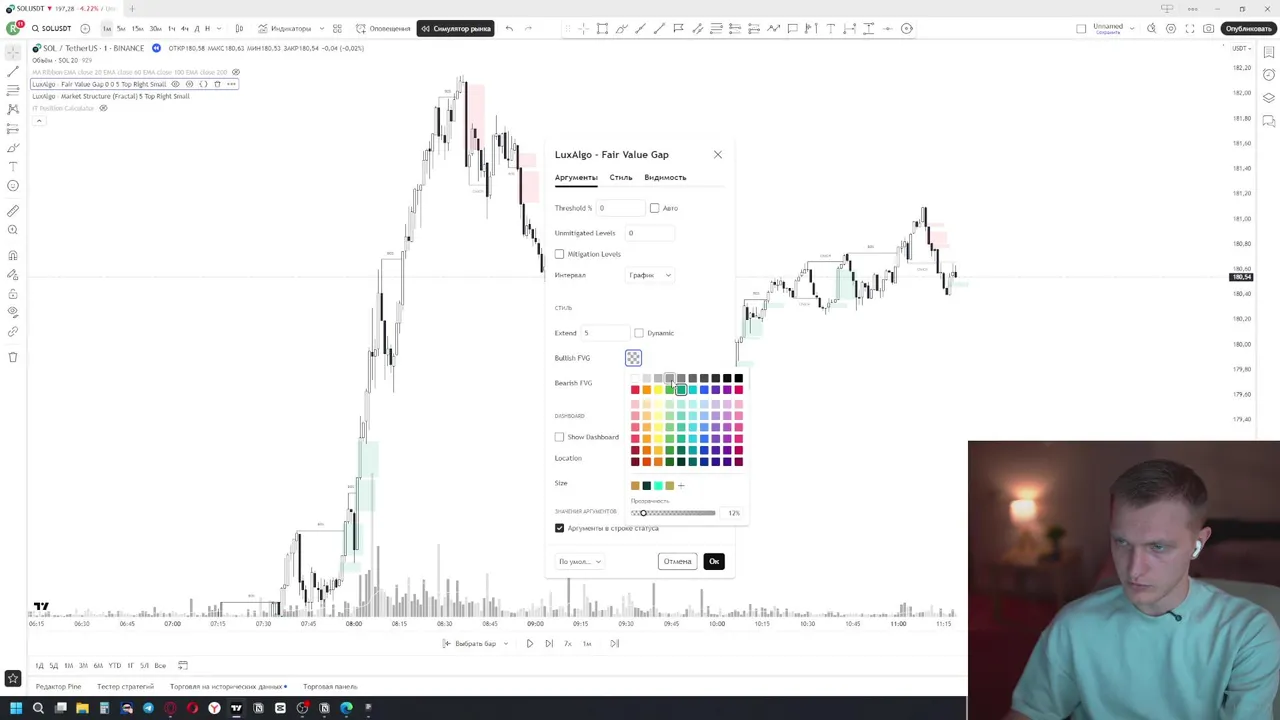Image resolution: width=1280 pixels, height=720 pixels.
Task: Enable the Авто checkbox
Action: [654, 208]
